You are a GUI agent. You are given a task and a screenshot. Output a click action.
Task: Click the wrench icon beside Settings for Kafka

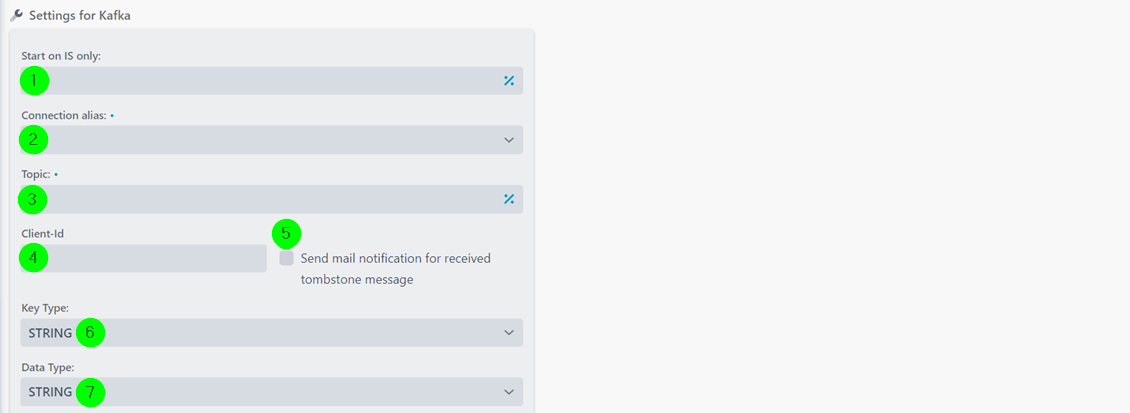click(16, 15)
